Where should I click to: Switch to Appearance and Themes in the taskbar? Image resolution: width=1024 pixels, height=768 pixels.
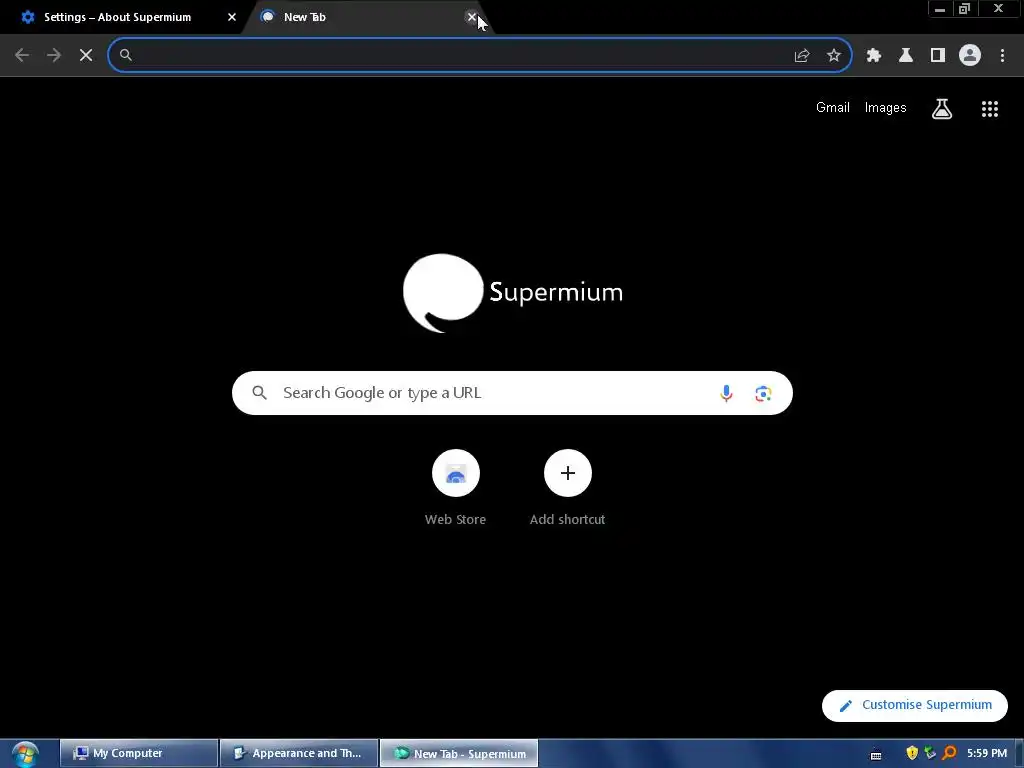pos(299,754)
